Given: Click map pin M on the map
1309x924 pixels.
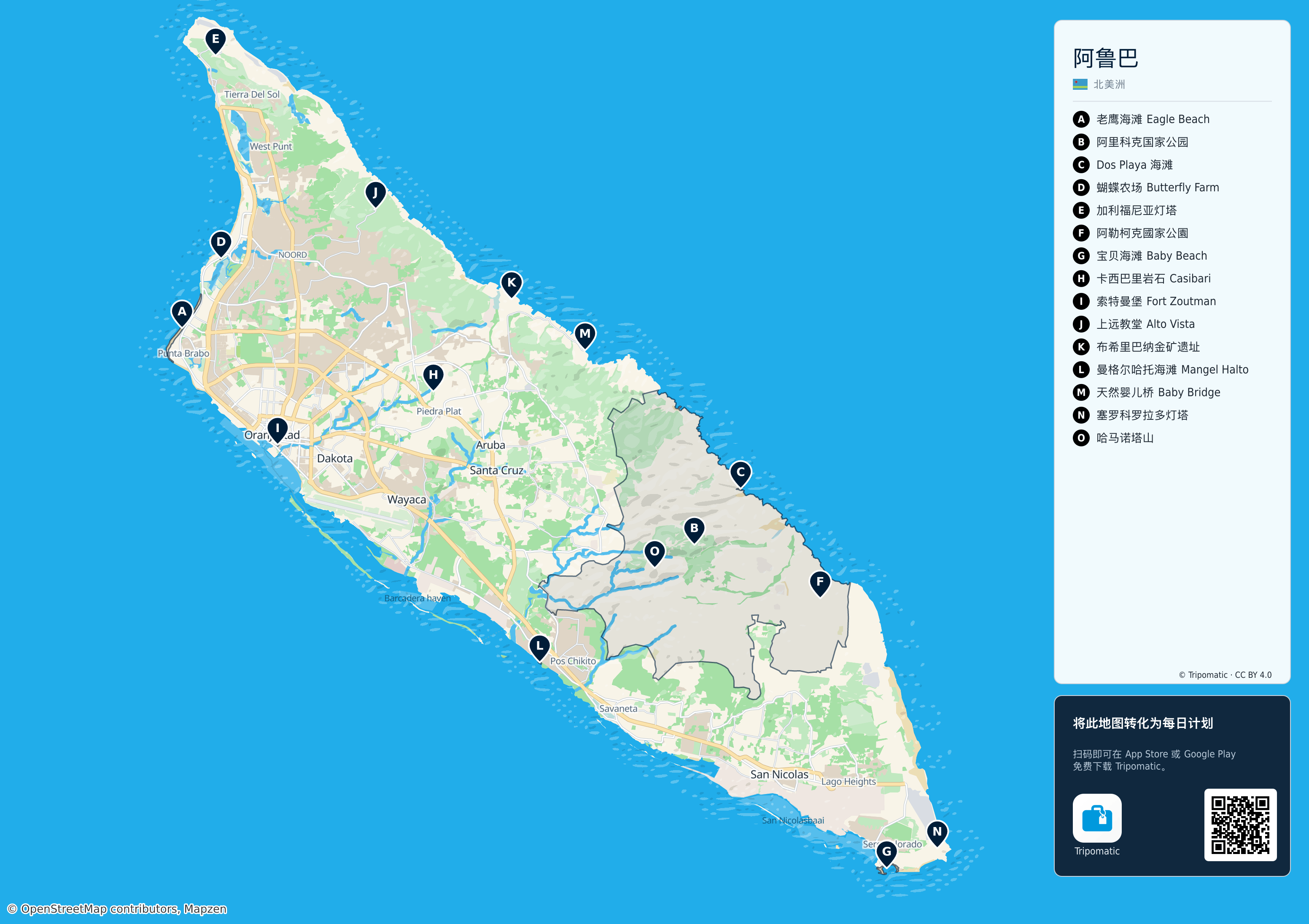Looking at the screenshot, I should tap(585, 335).
